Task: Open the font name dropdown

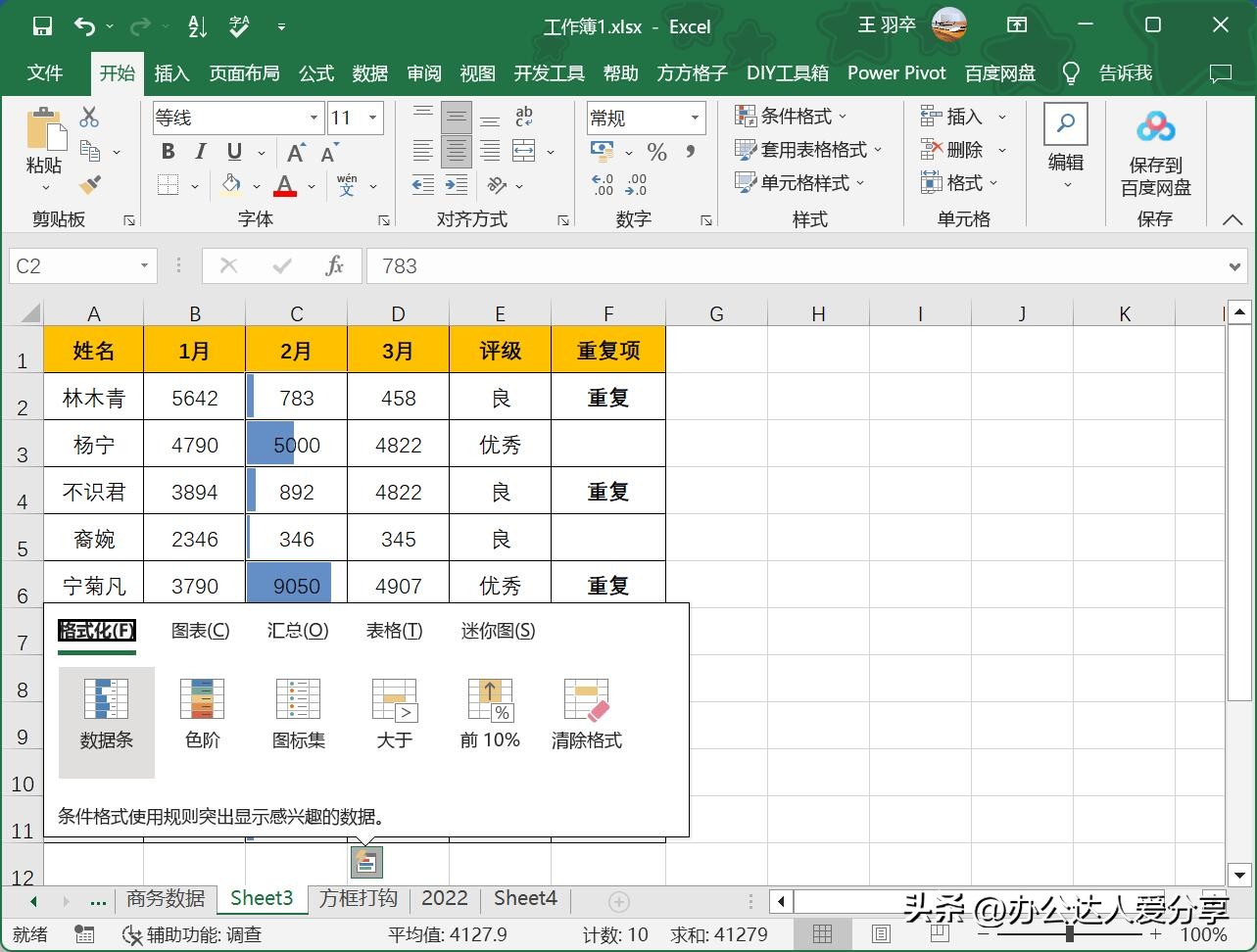Action: point(315,117)
